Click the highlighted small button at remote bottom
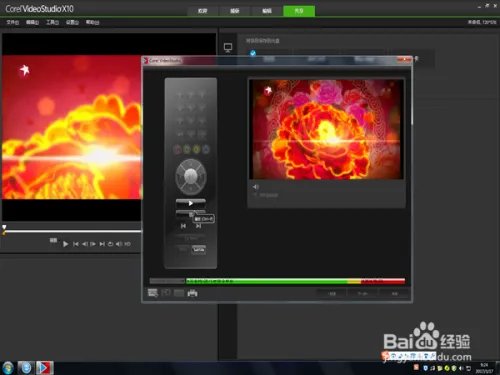 [x=199, y=249]
